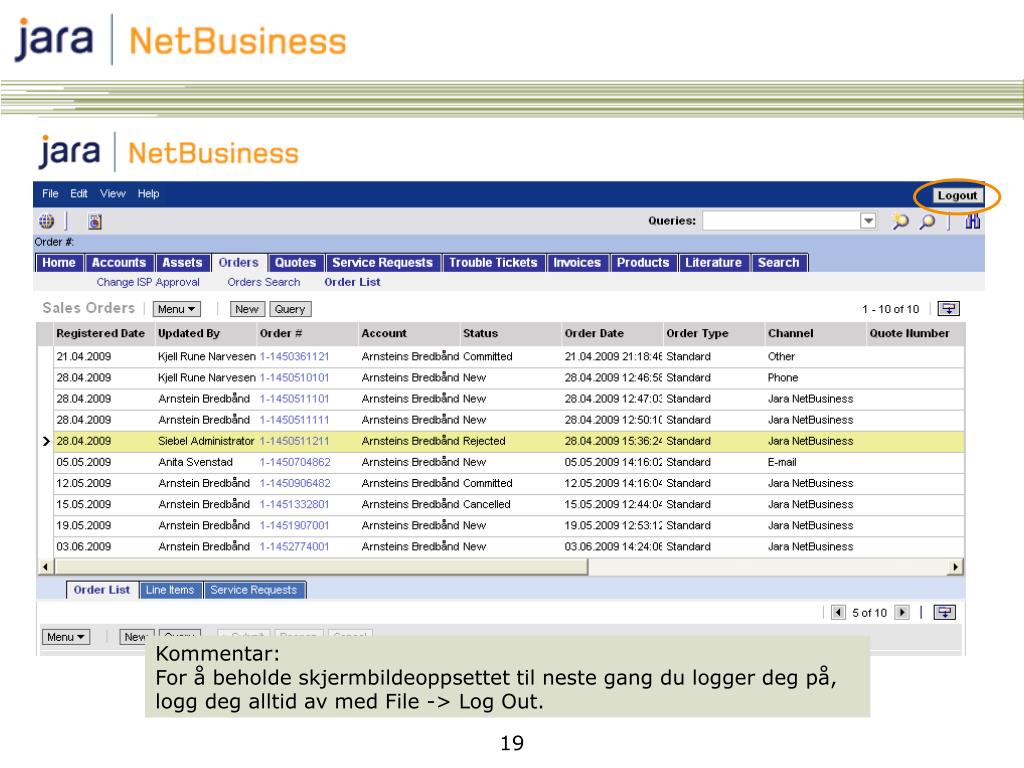Click New button in Sales Orders
This screenshot has height=768, width=1024.
pos(247,309)
